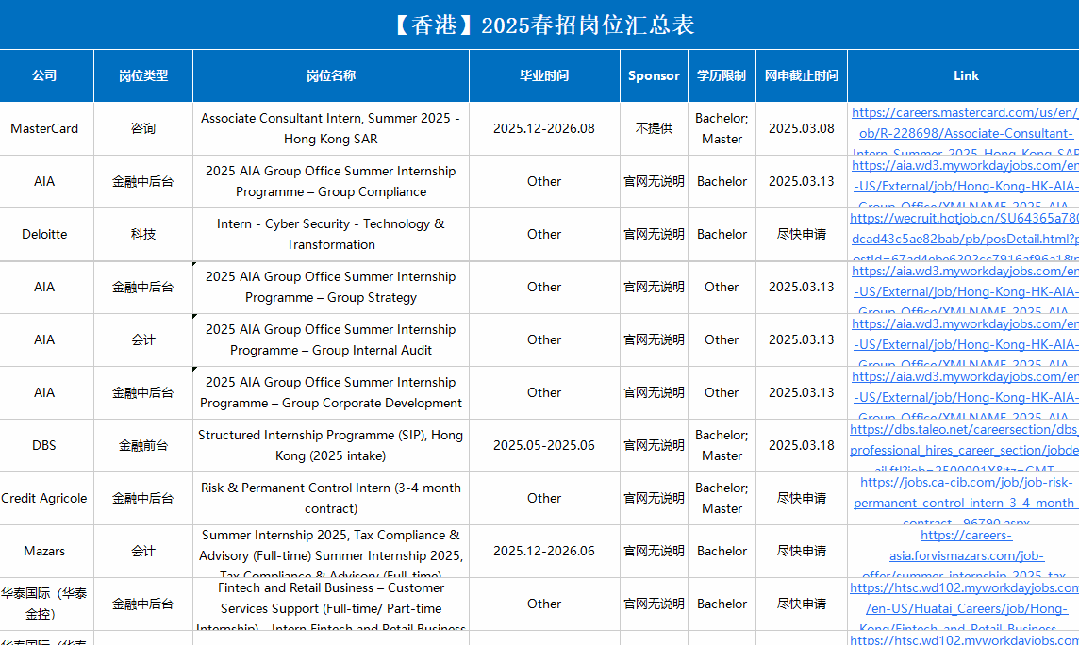This screenshot has width=1079, height=645.
Task: Click the 岗位类型 column header
Action: click(x=143, y=76)
